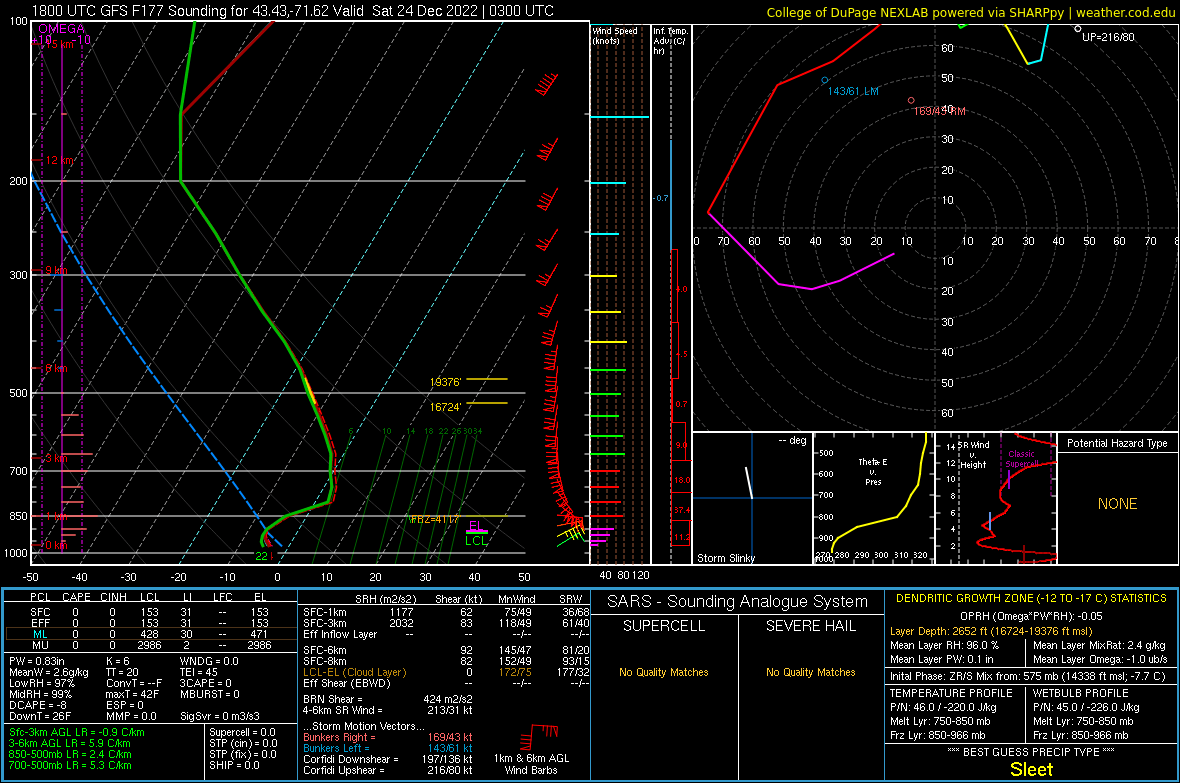Click the UP=216/80 hodograph label
Screen dimensions: 1180x783
pos(1108,37)
